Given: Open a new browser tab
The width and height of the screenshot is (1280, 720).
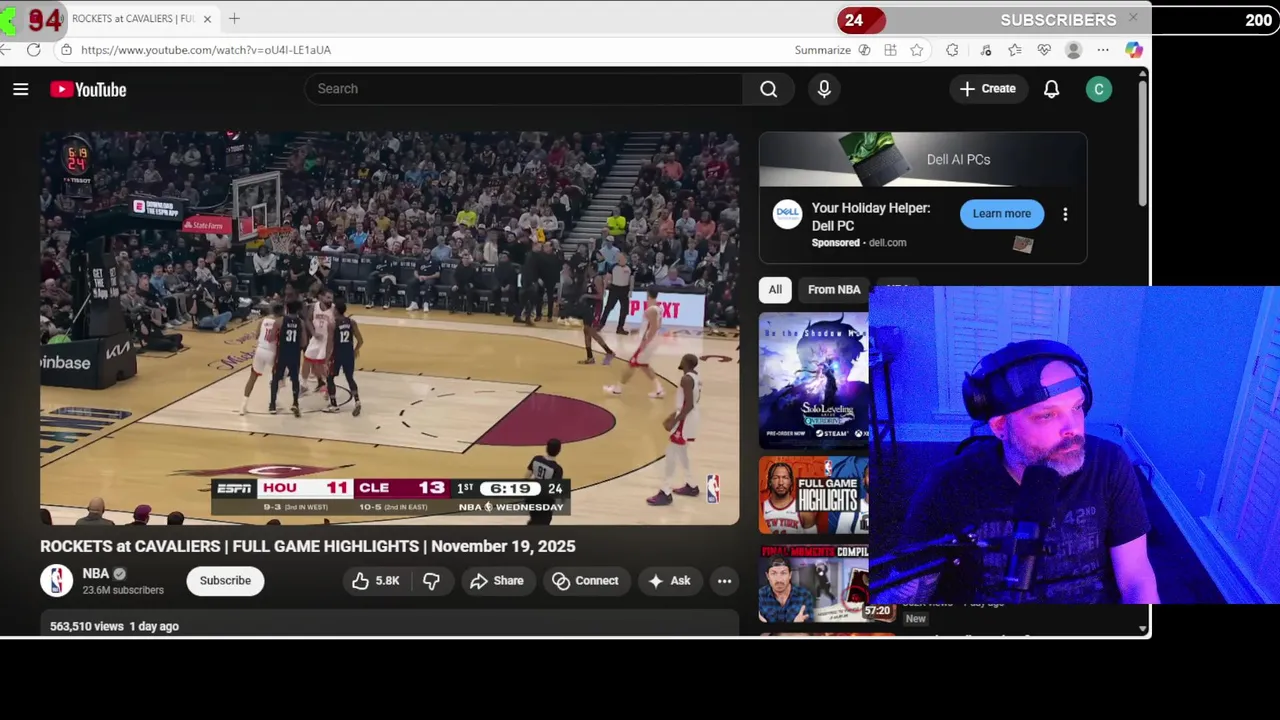Looking at the screenshot, I should point(234,18).
